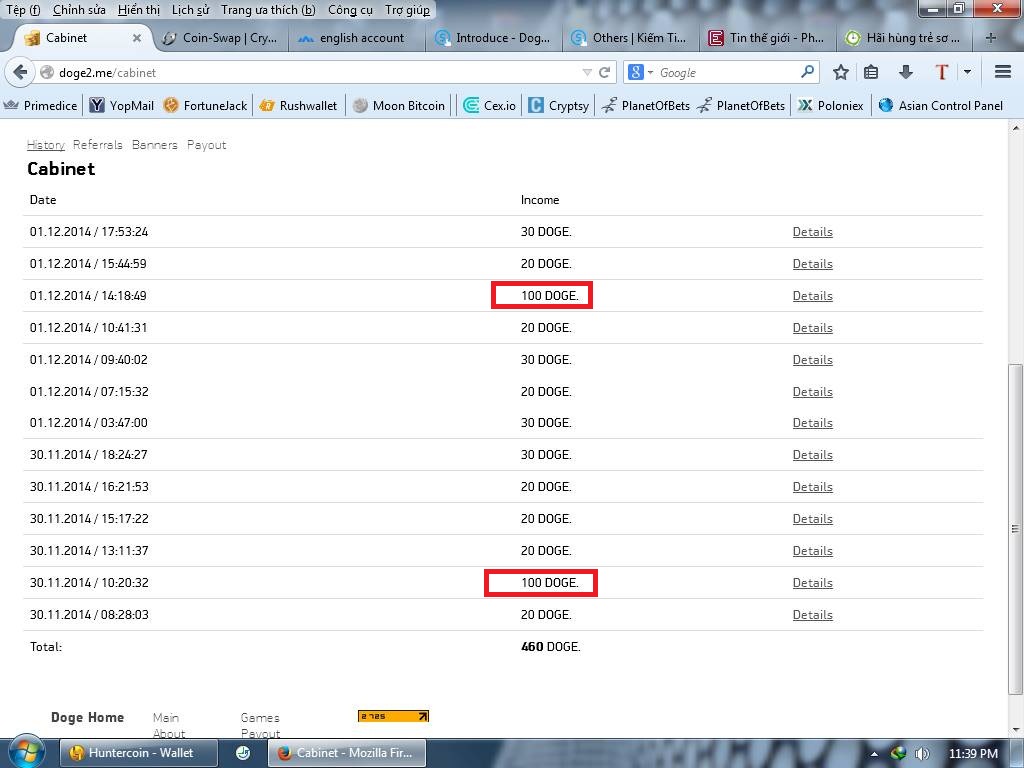Image resolution: width=1024 pixels, height=768 pixels.
Task: Reload the page with the refresh icon
Action: click(605, 72)
